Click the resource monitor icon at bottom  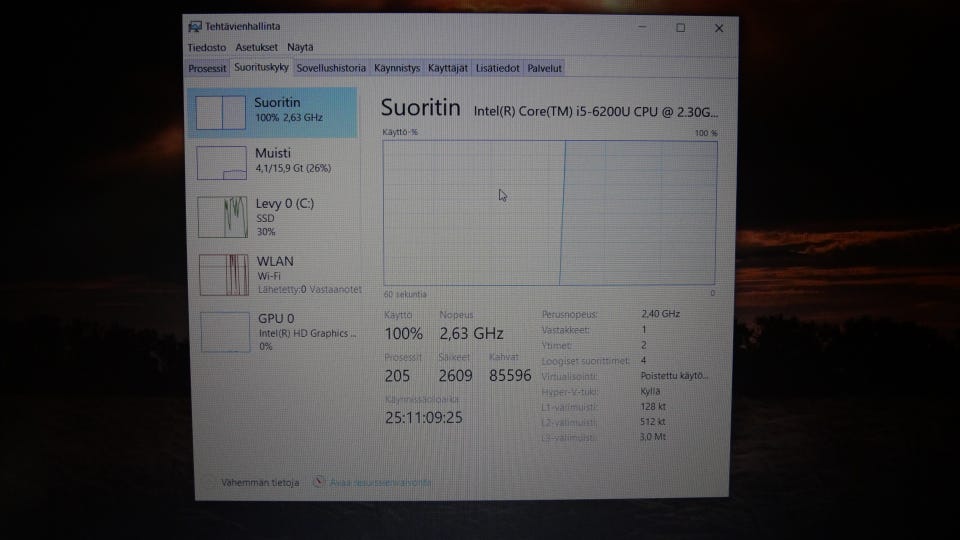click(318, 482)
